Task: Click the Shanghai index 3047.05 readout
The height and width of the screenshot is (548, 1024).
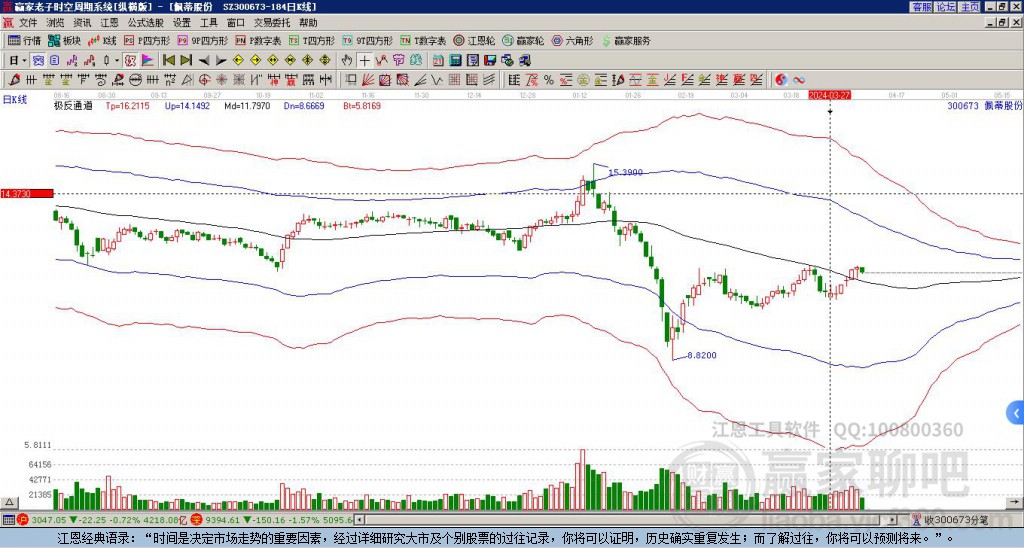Action: [x=48, y=520]
